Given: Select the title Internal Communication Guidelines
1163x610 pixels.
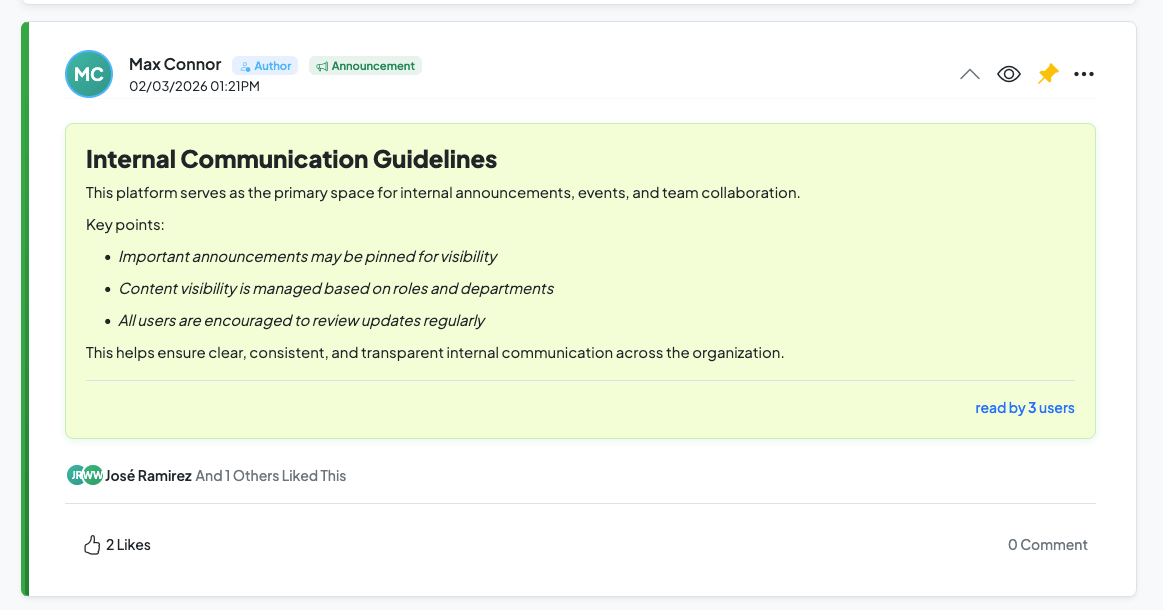Looking at the screenshot, I should 291,158.
